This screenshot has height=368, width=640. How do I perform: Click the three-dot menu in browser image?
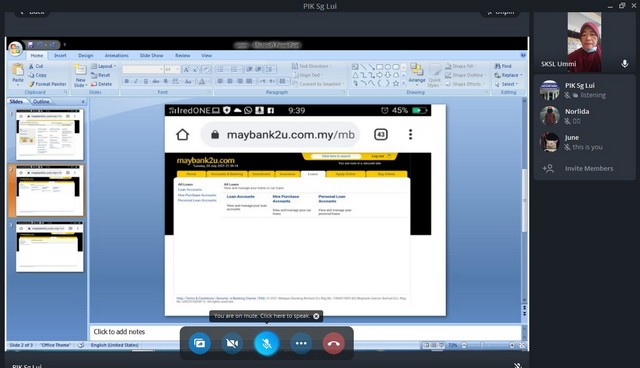(x=410, y=135)
